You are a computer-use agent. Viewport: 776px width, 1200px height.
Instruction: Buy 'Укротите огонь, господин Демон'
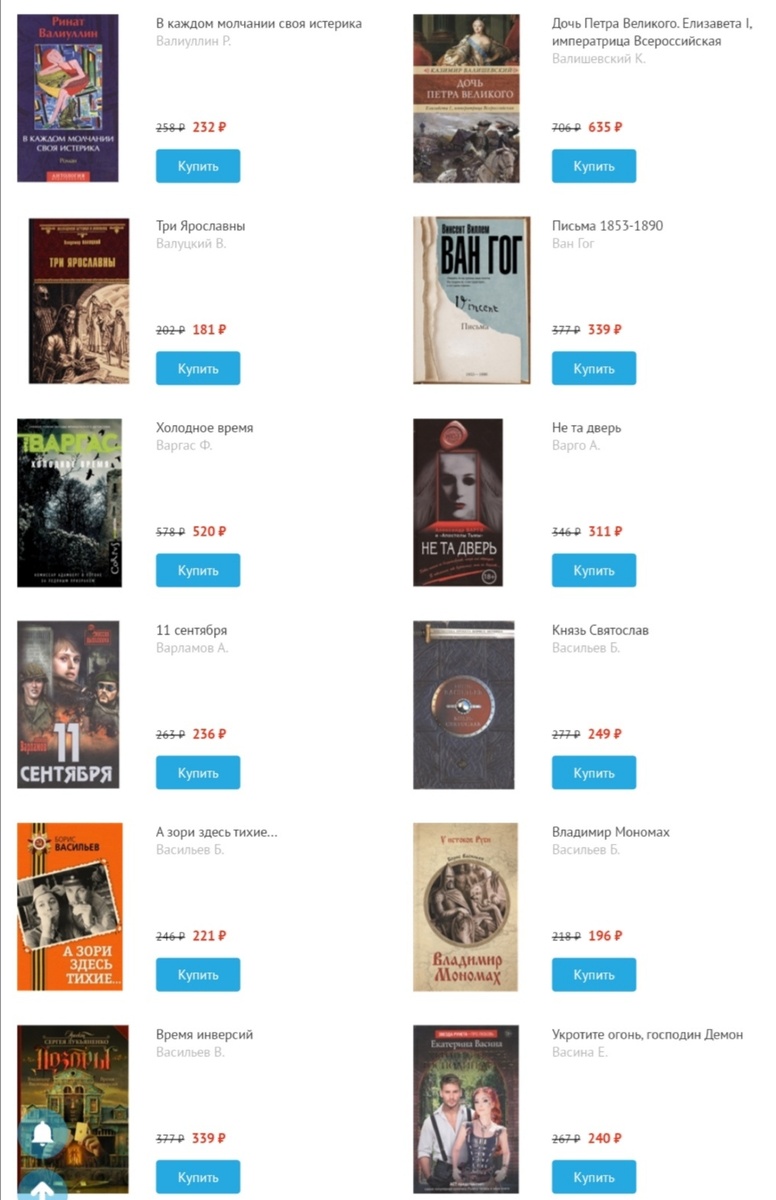coord(594,1177)
